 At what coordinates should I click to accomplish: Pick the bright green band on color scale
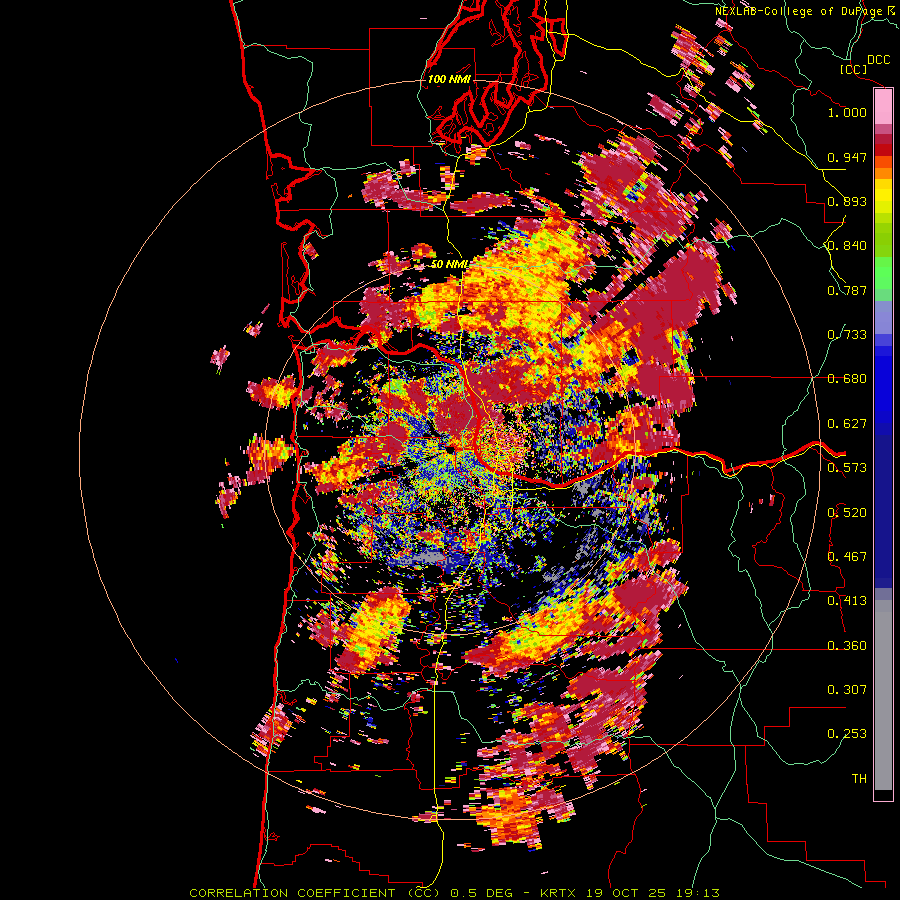click(883, 273)
